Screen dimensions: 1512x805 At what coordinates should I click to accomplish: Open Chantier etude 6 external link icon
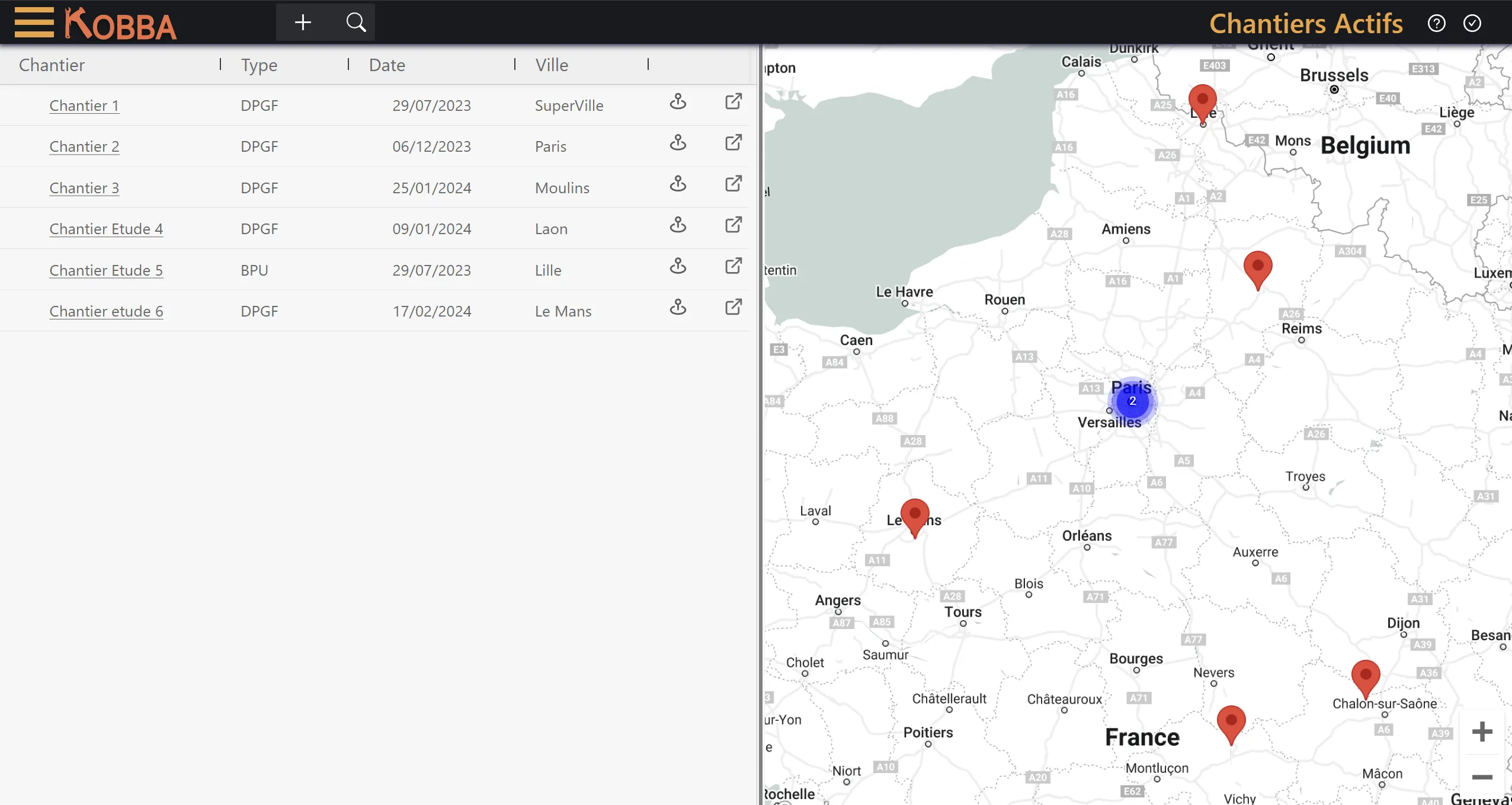733,306
